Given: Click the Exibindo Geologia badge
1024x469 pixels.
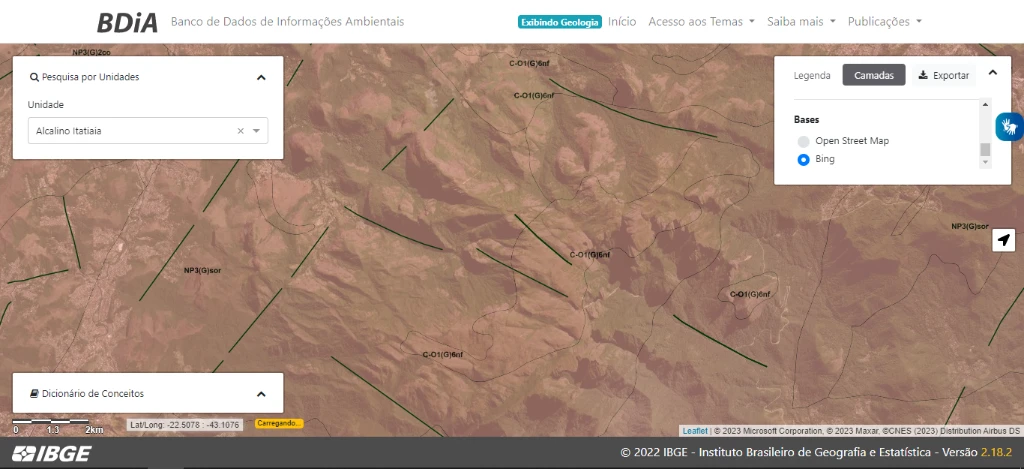Looking at the screenshot, I should pos(560,22).
